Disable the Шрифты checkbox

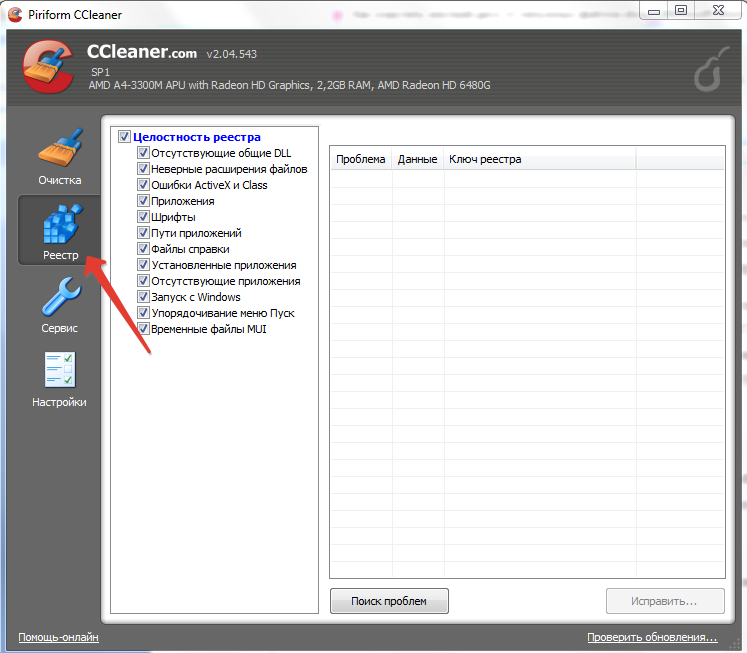point(143,217)
